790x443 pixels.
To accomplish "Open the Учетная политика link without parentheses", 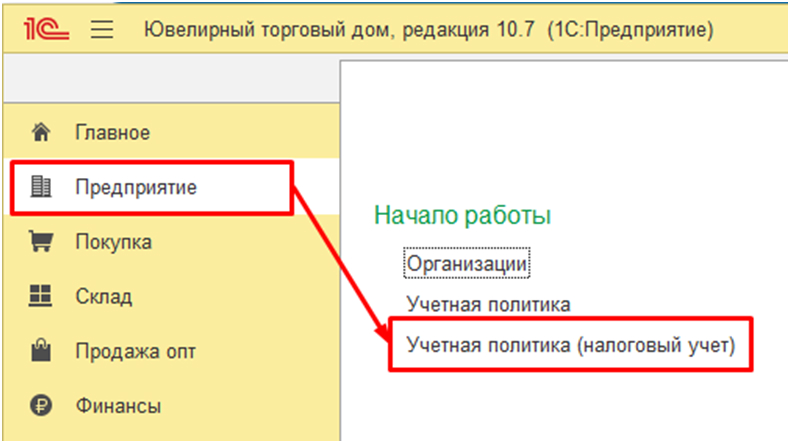I will coord(488,304).
